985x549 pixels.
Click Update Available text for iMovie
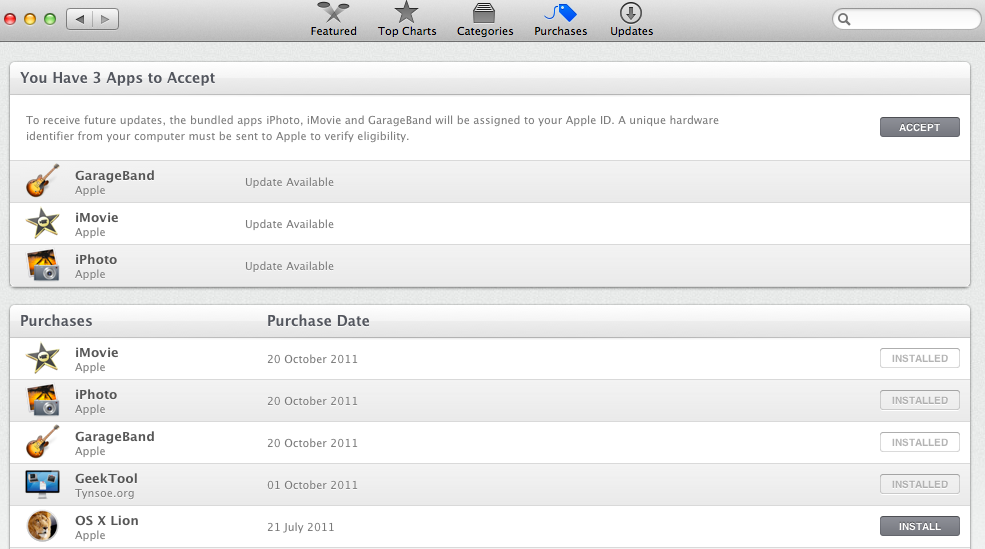(289, 224)
